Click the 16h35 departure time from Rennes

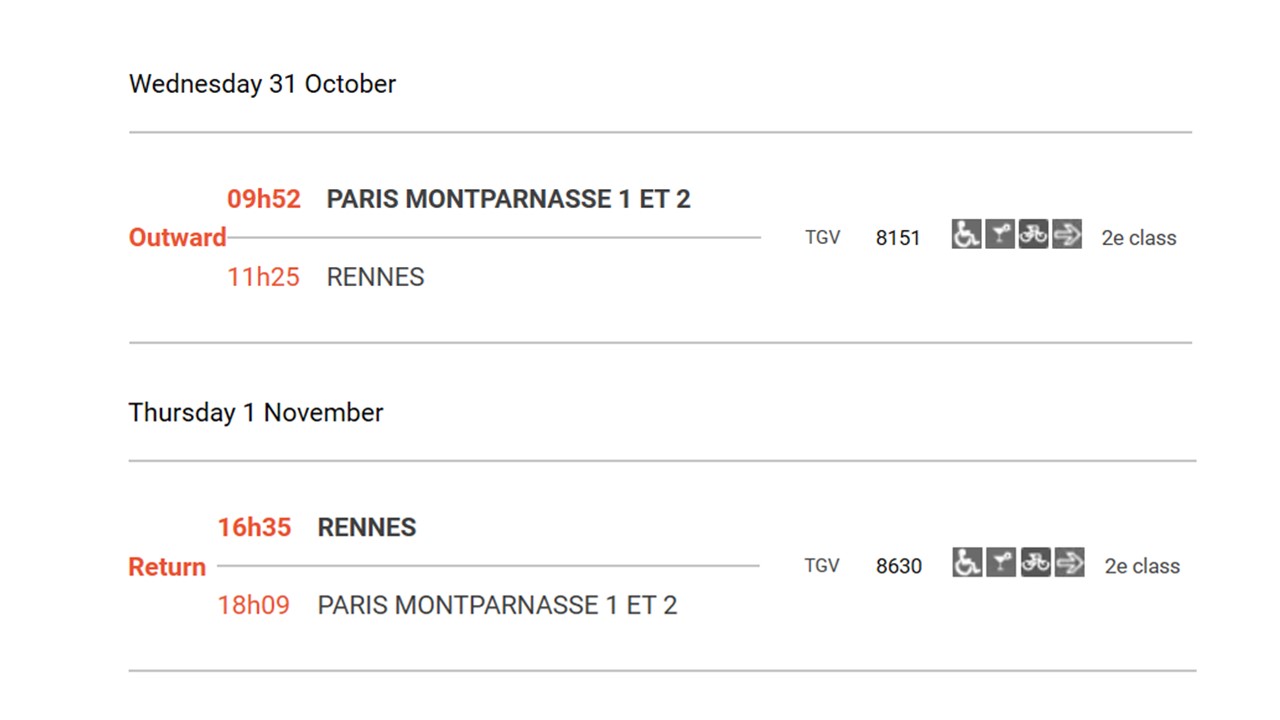255,527
